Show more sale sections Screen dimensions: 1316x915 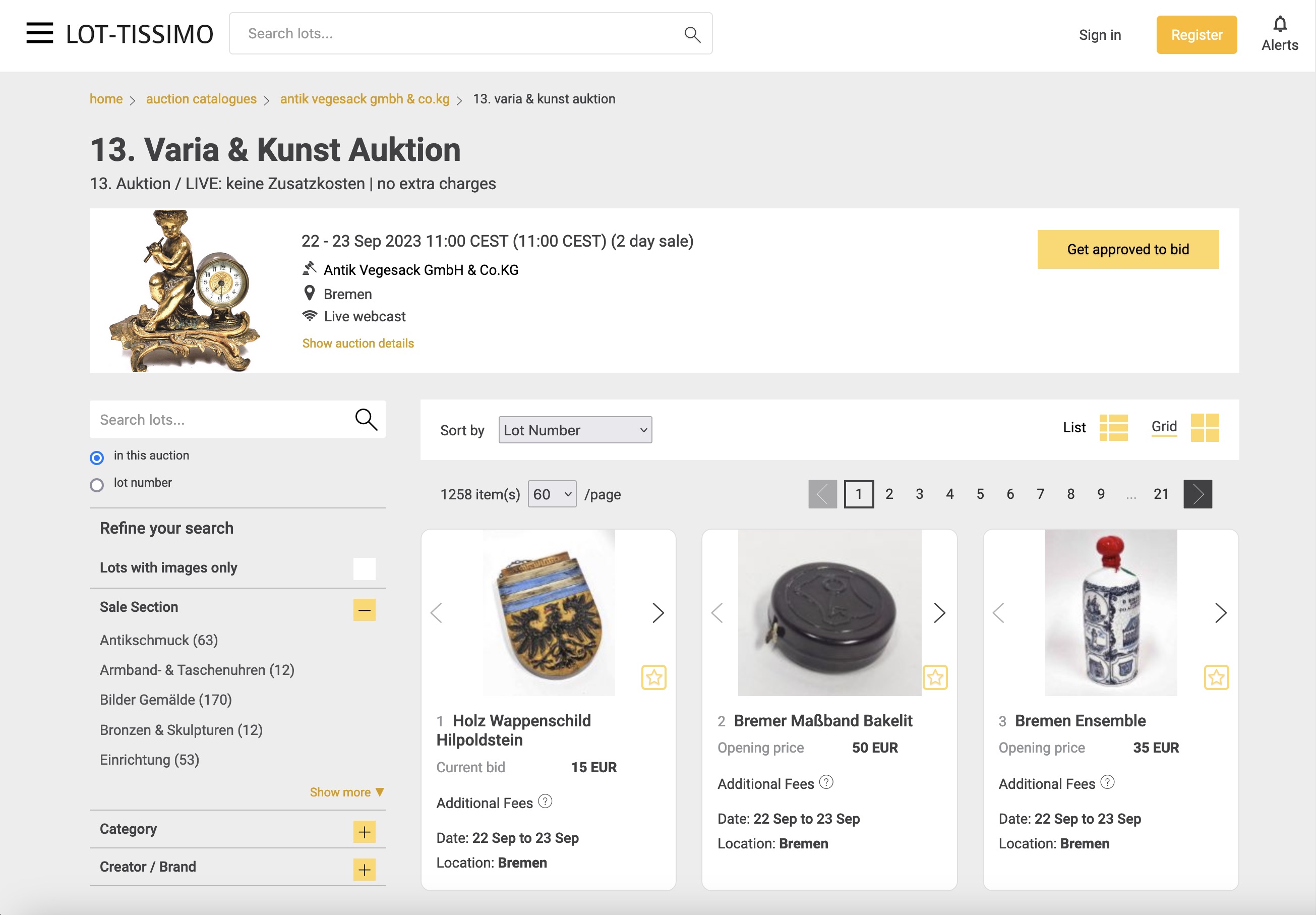click(346, 792)
